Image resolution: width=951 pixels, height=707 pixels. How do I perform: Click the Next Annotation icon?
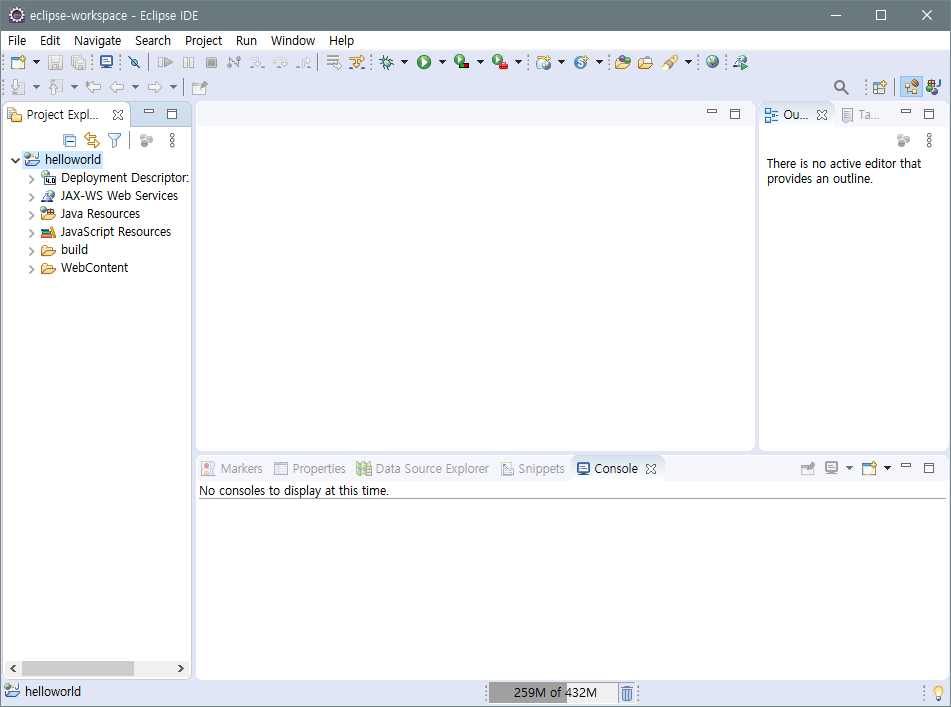pyautogui.click(x=18, y=87)
